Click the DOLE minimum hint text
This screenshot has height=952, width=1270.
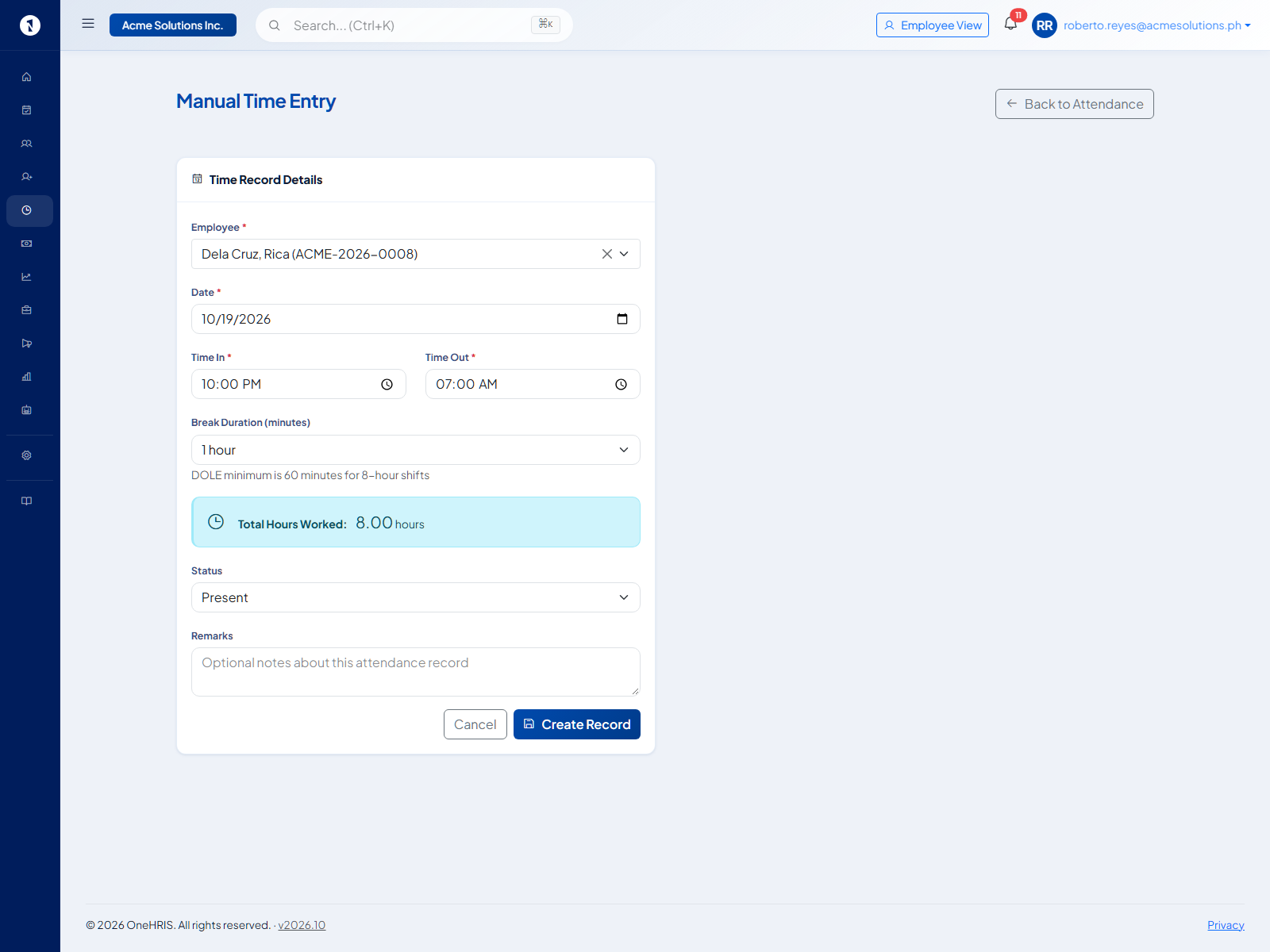tap(310, 475)
